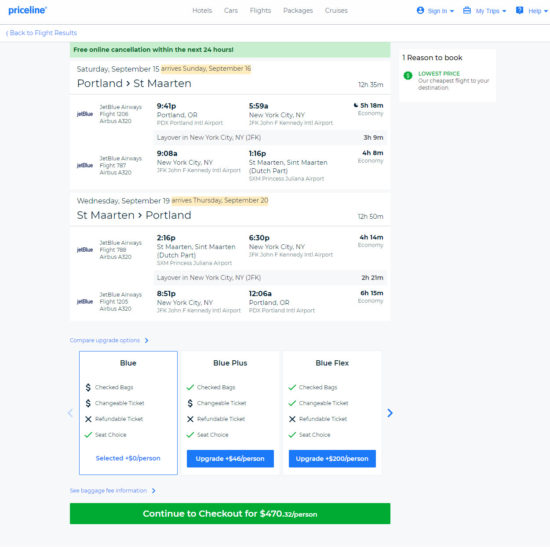The image size is (550, 547).
Task: Click the 12:06a arrival time
Action: [x=260, y=293]
